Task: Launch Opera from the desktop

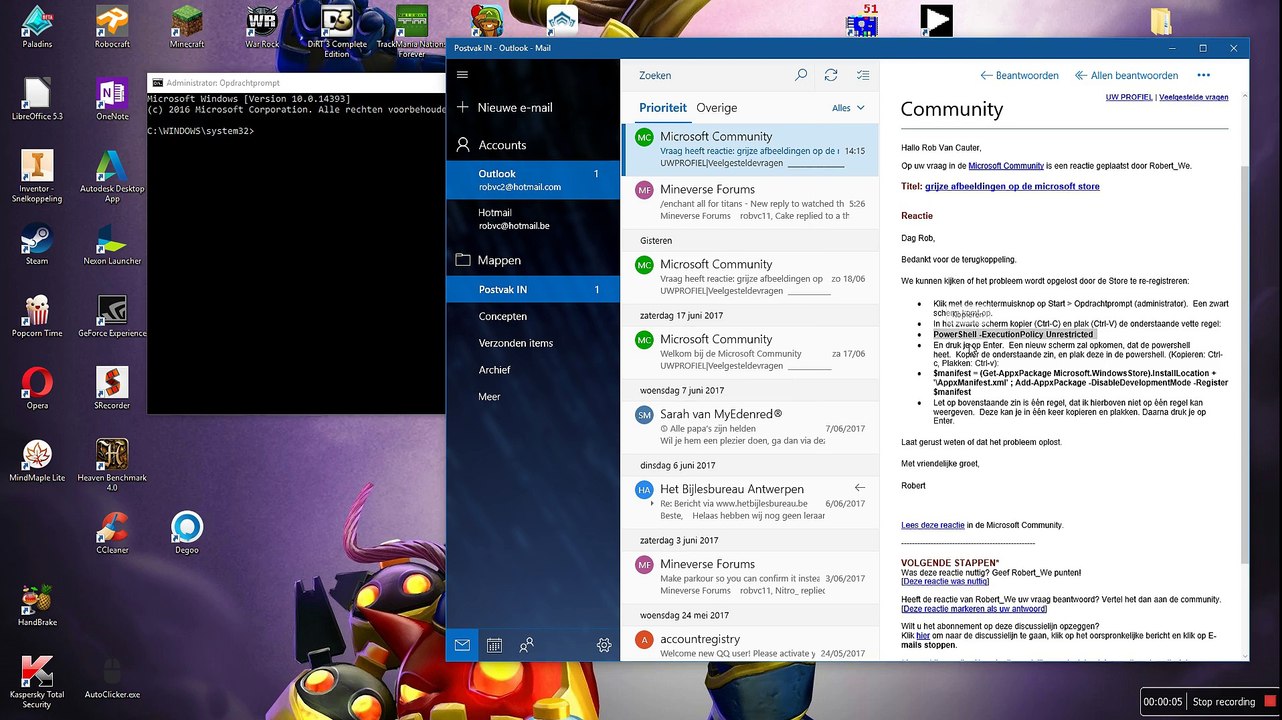Action: pyautogui.click(x=37, y=389)
